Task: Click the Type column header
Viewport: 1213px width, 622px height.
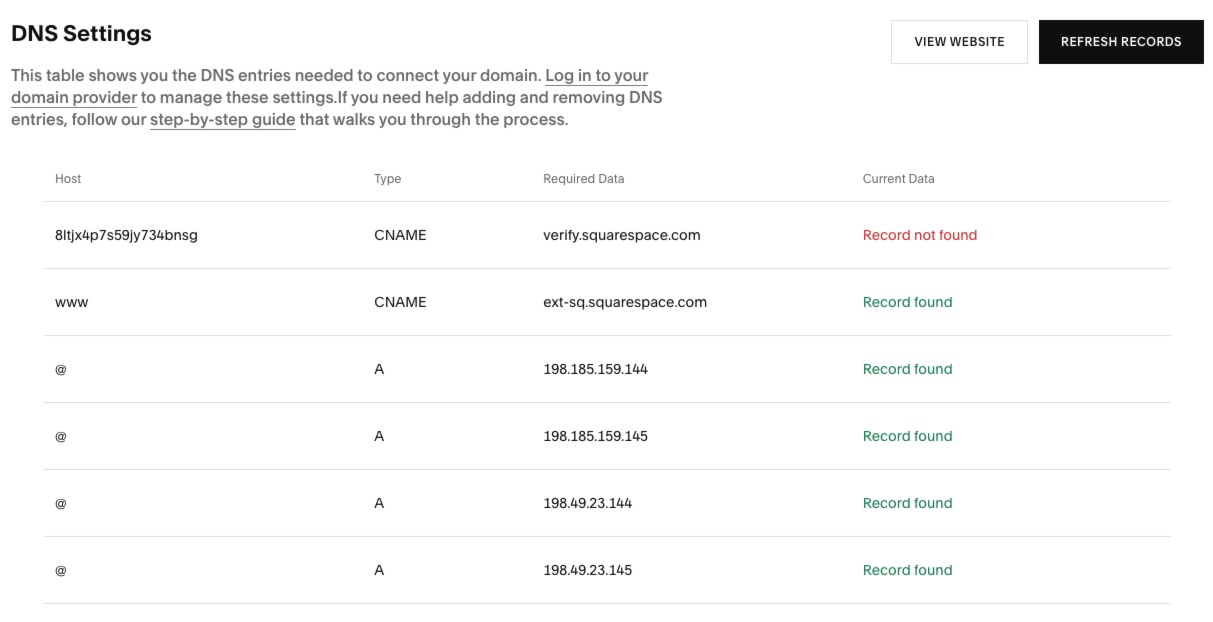Action: coord(386,178)
